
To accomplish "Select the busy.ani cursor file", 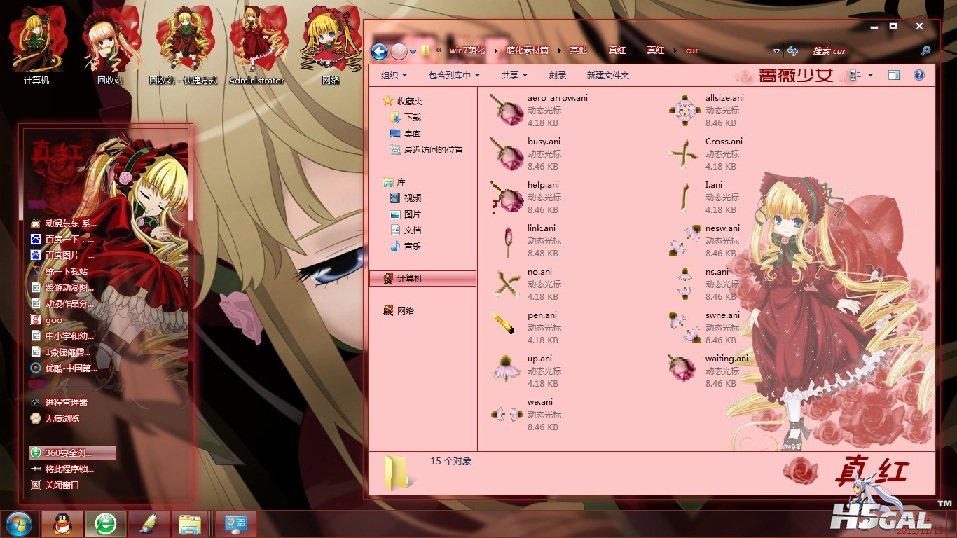I will point(526,154).
